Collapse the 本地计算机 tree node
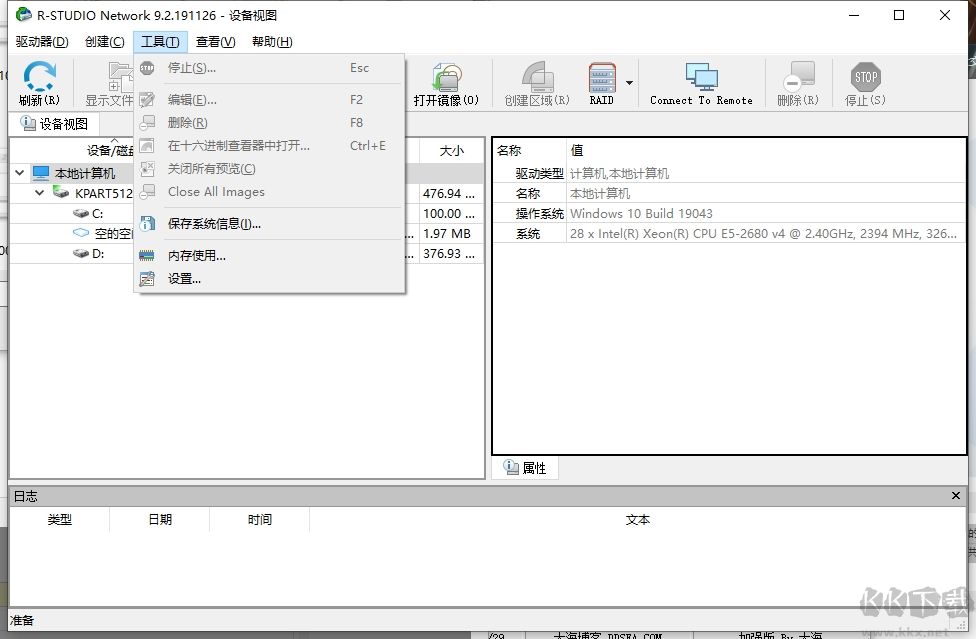 (x=20, y=172)
